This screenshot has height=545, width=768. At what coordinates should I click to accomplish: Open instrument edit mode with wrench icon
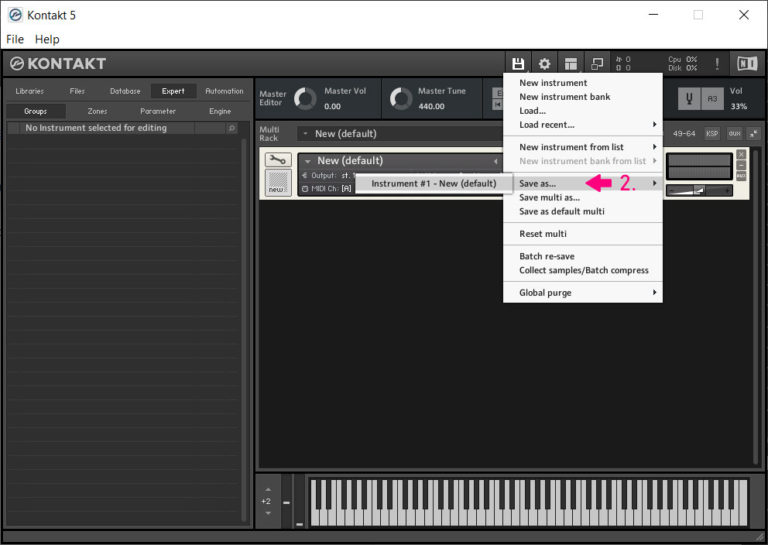click(x=277, y=160)
